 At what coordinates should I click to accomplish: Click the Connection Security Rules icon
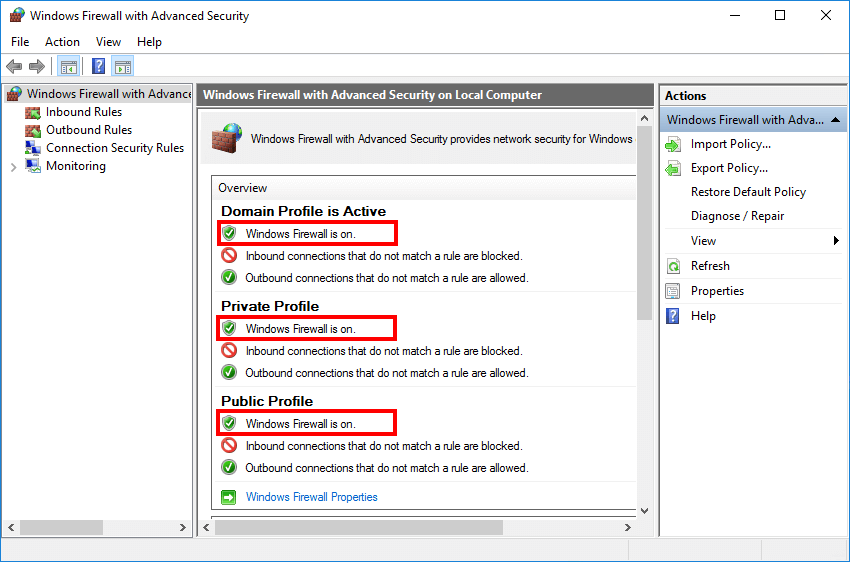(x=33, y=148)
